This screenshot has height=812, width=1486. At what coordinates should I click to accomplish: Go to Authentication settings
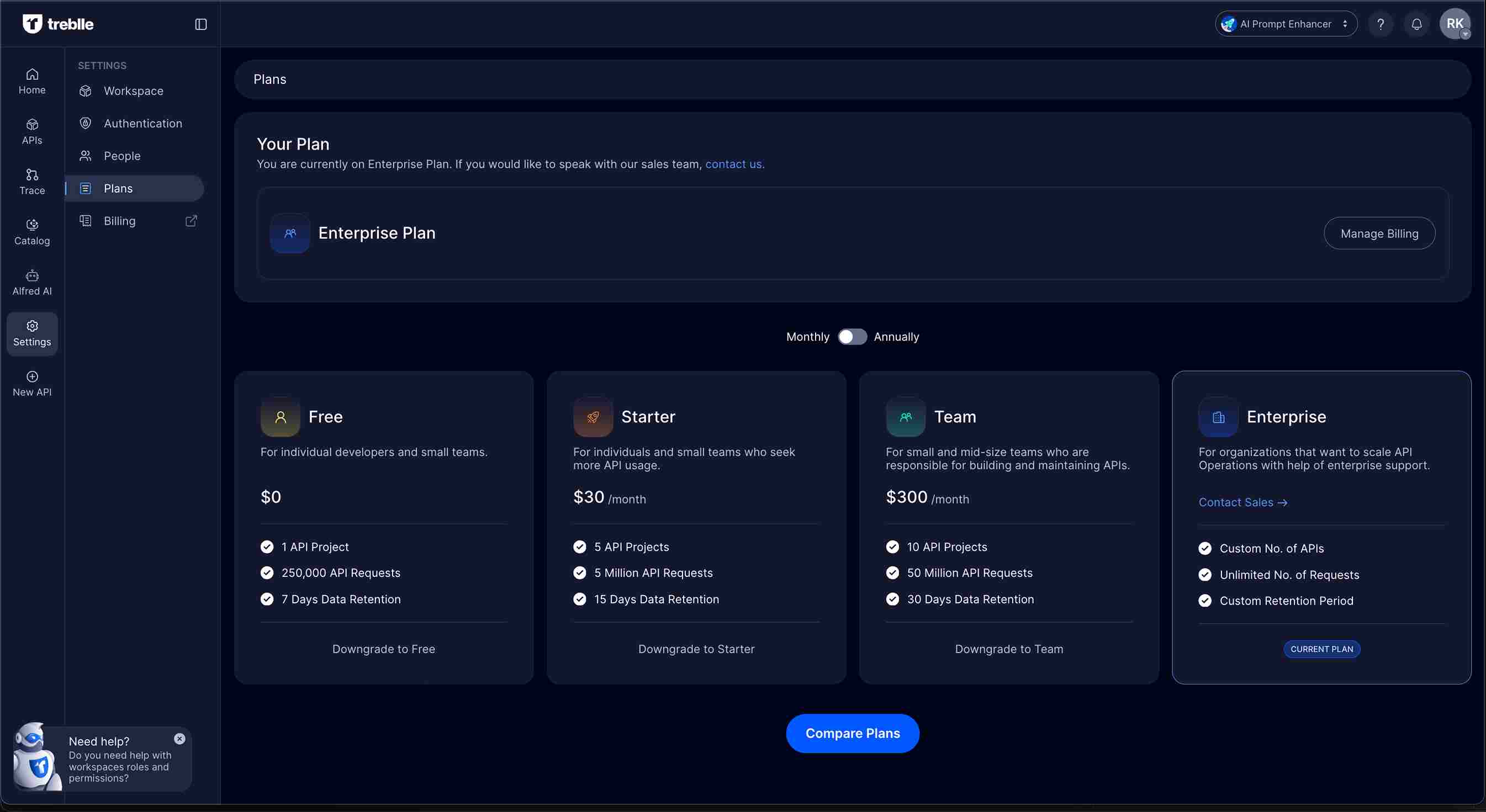point(142,123)
